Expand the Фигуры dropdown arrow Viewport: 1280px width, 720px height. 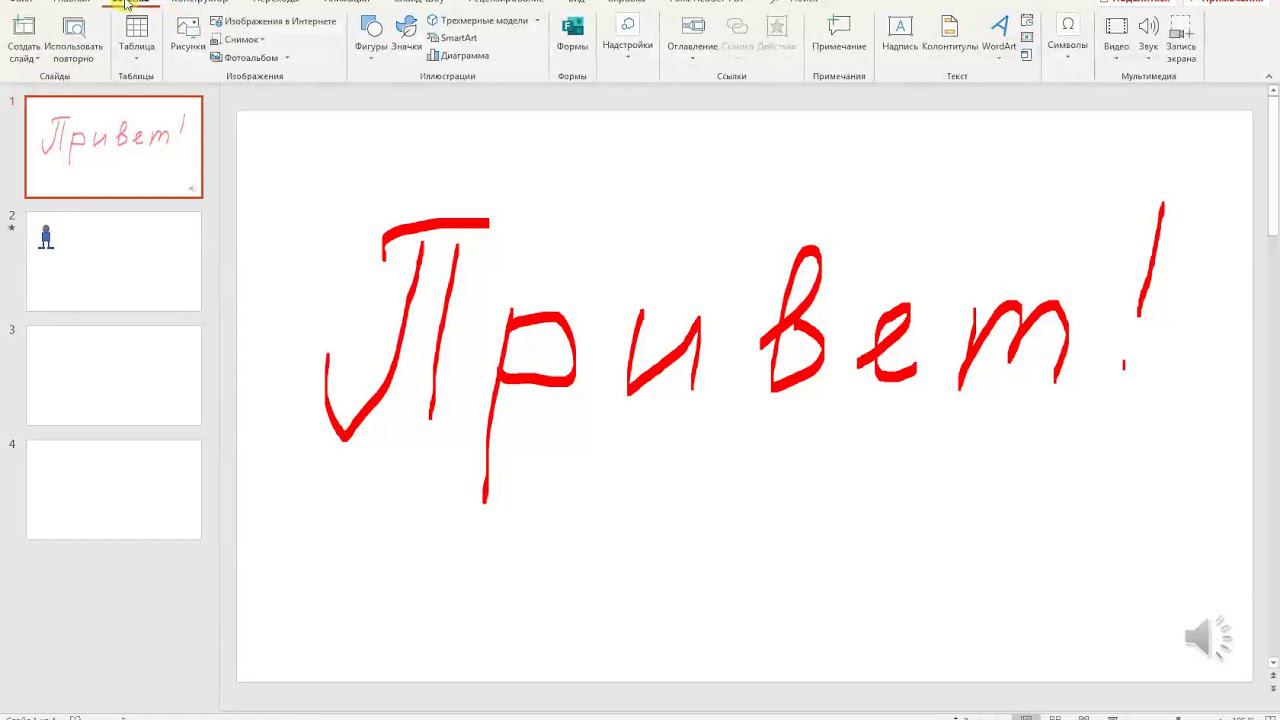tap(371, 58)
